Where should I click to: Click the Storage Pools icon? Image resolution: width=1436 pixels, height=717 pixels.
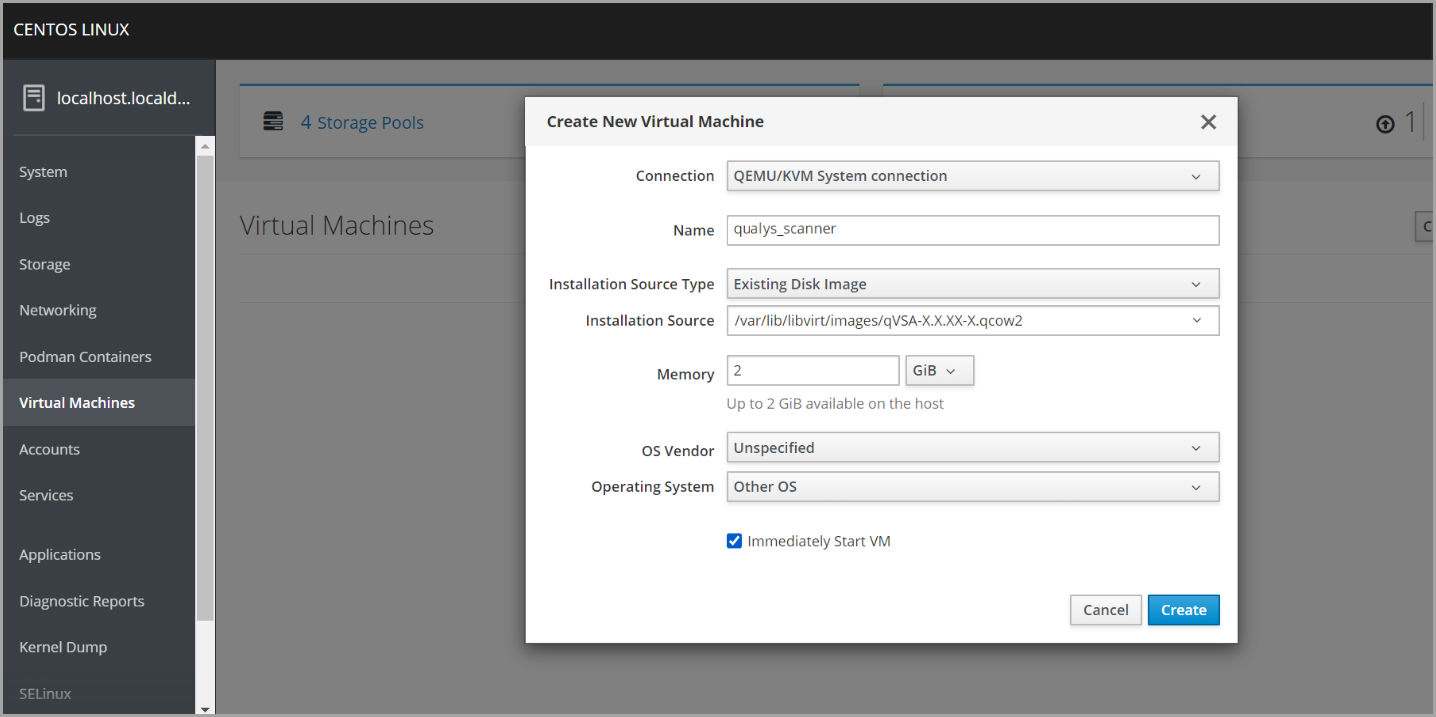coord(272,121)
